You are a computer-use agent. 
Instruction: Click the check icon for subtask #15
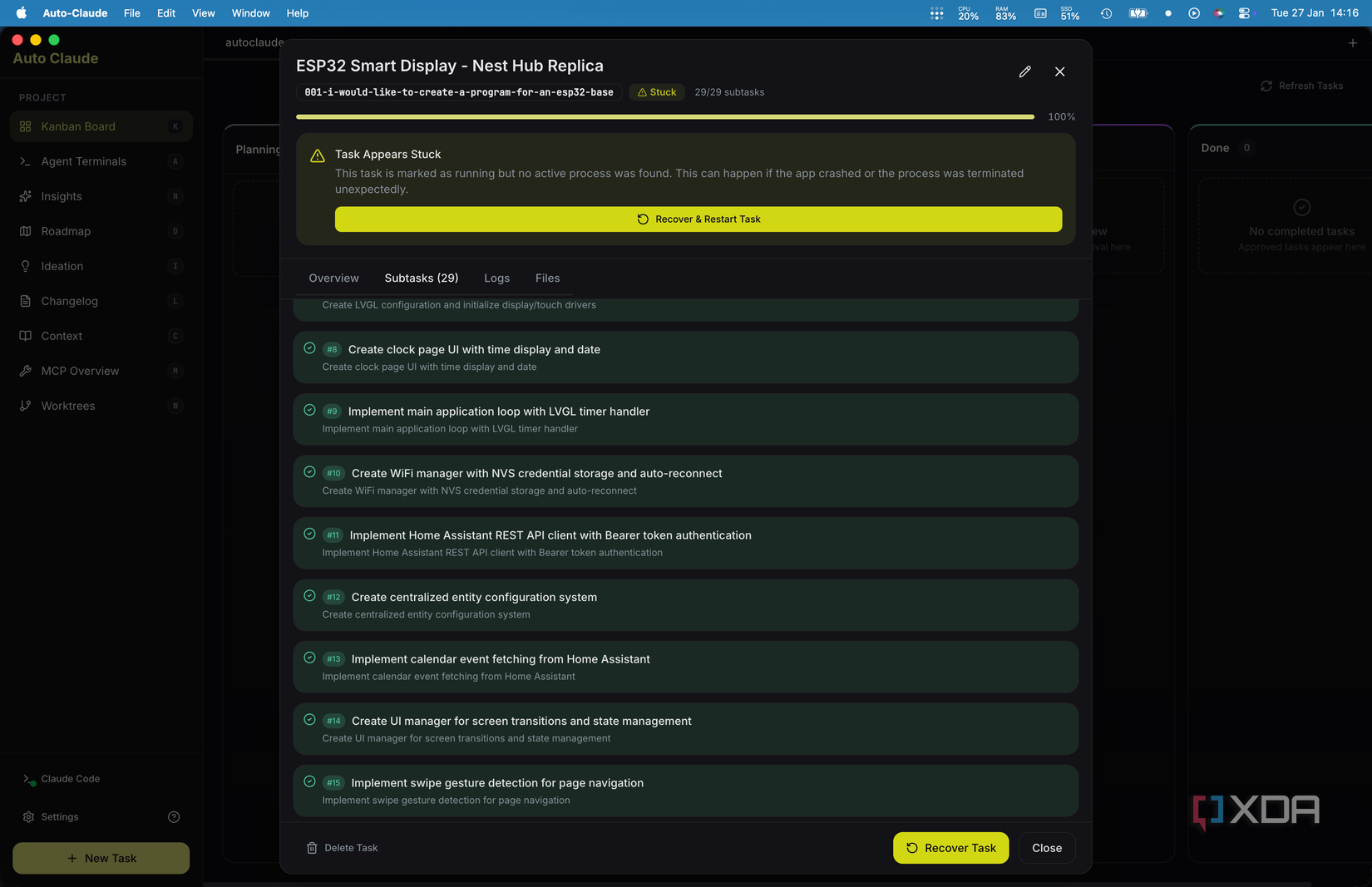[x=309, y=781]
